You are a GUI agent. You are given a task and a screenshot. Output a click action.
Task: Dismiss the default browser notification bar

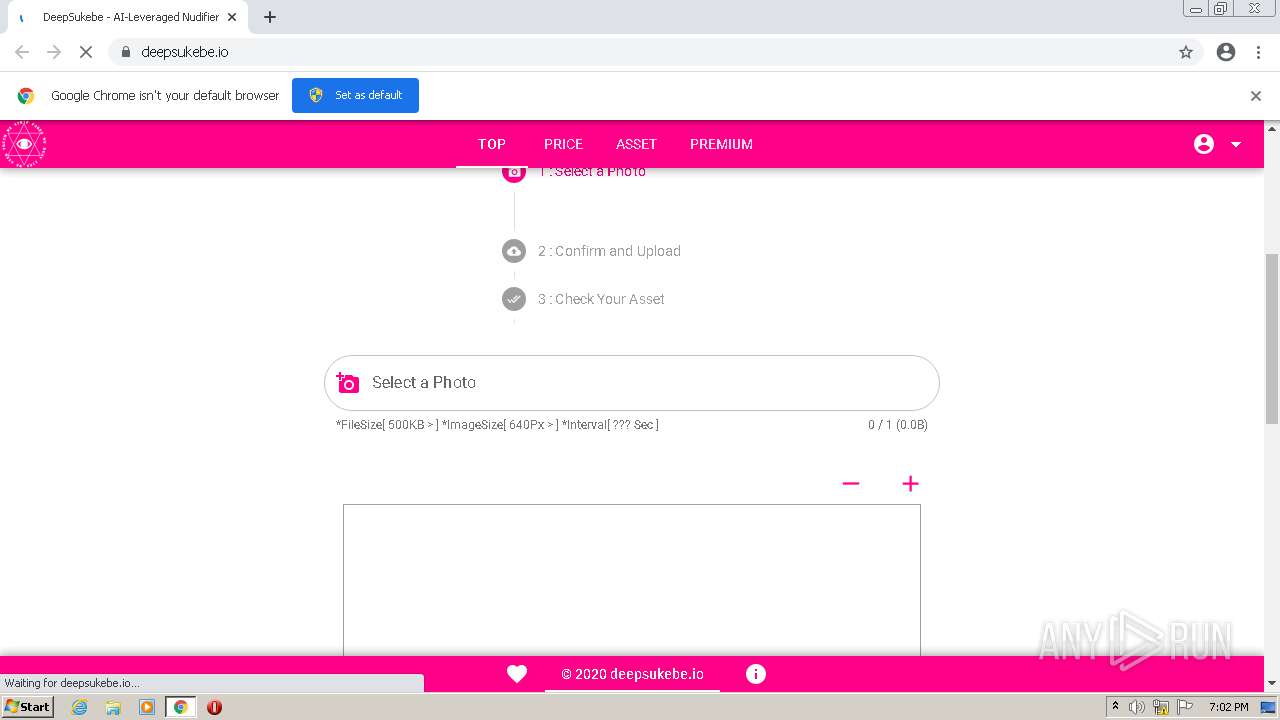(x=1256, y=96)
